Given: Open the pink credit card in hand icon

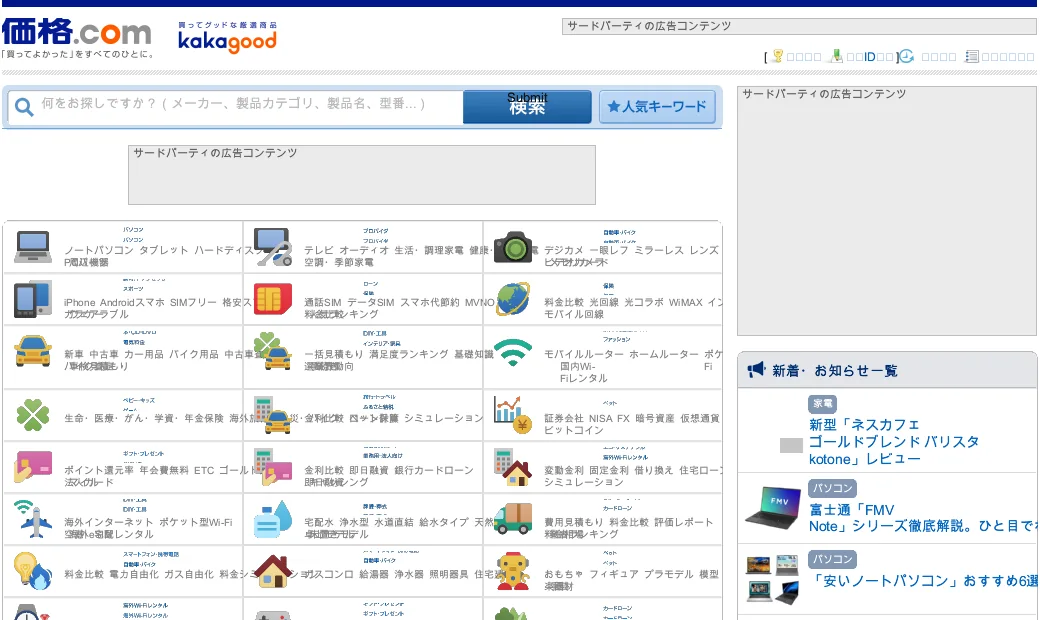Looking at the screenshot, I should (x=32, y=467).
